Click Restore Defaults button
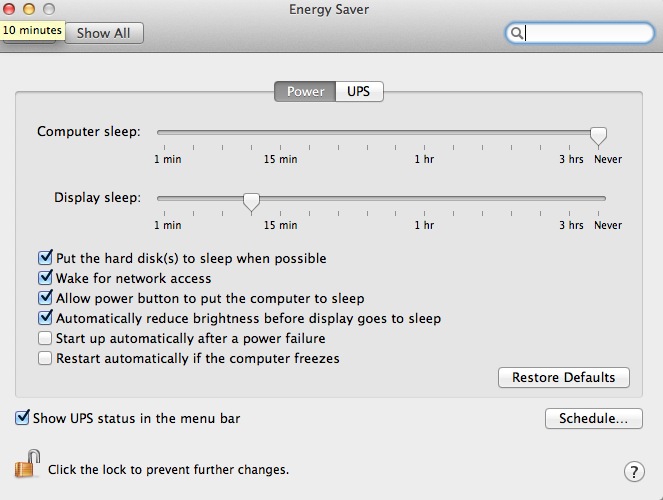 [564, 377]
